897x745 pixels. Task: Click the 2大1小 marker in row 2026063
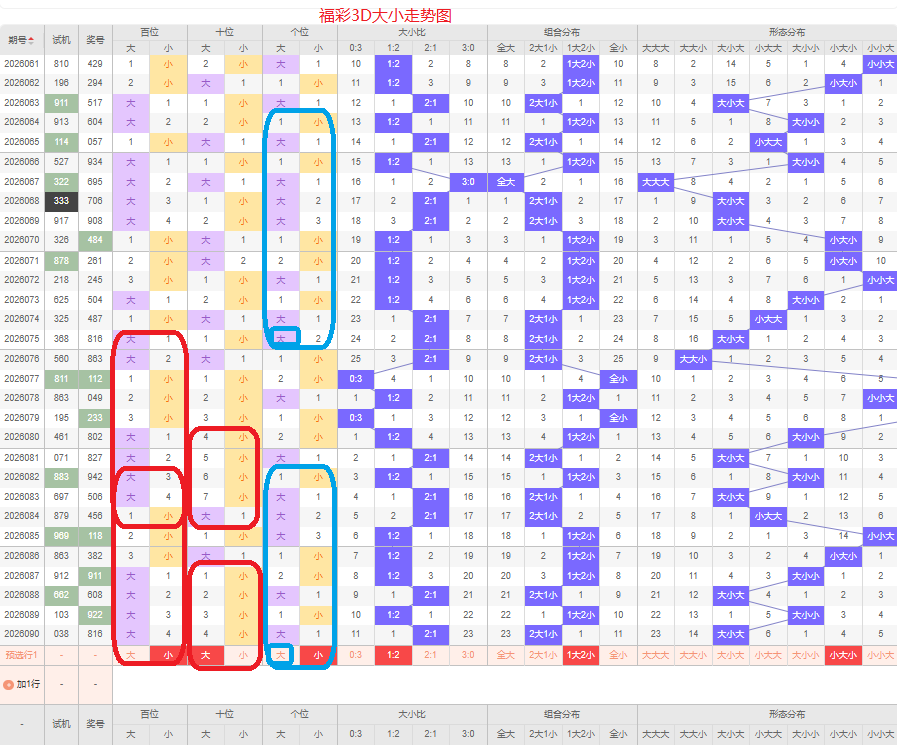tap(543, 103)
